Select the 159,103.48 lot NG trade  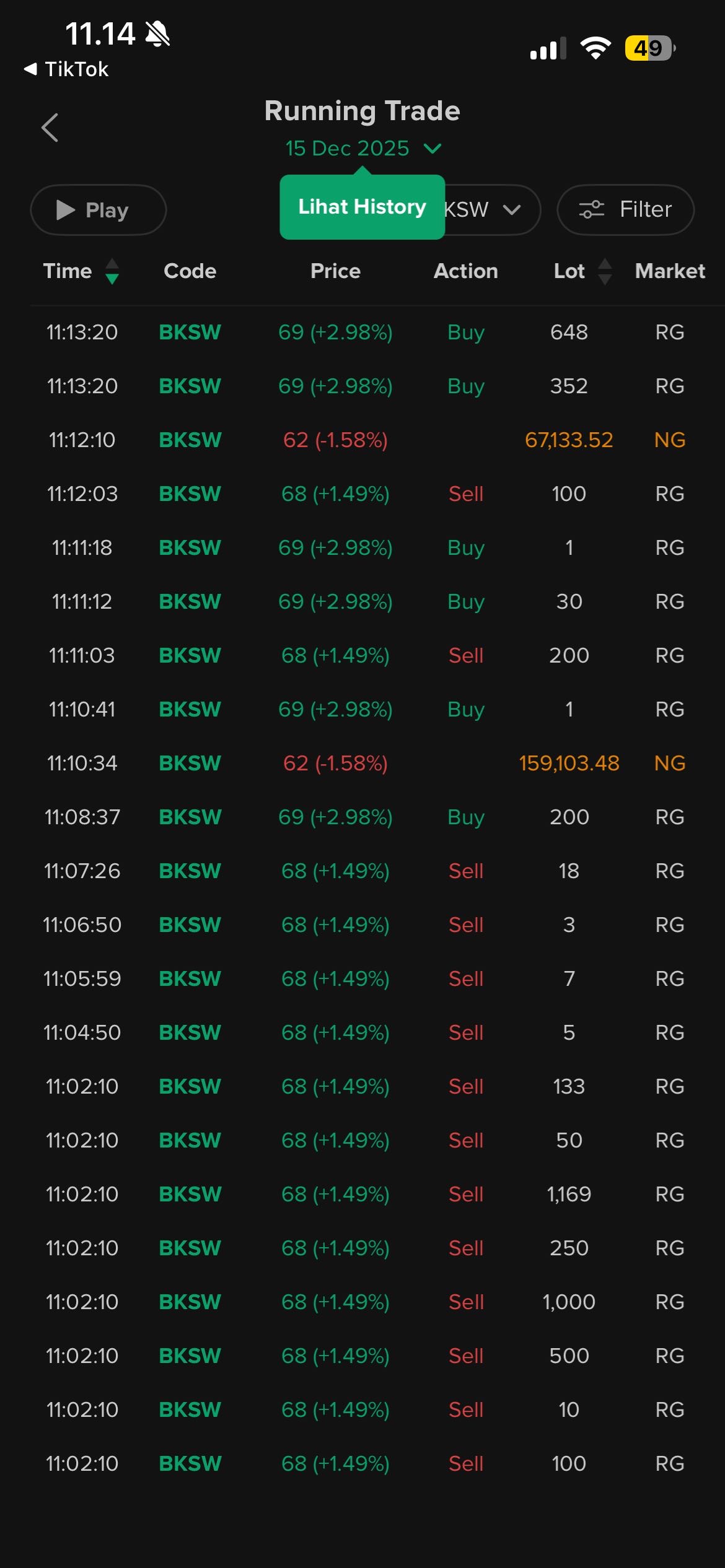pyautogui.click(x=569, y=763)
